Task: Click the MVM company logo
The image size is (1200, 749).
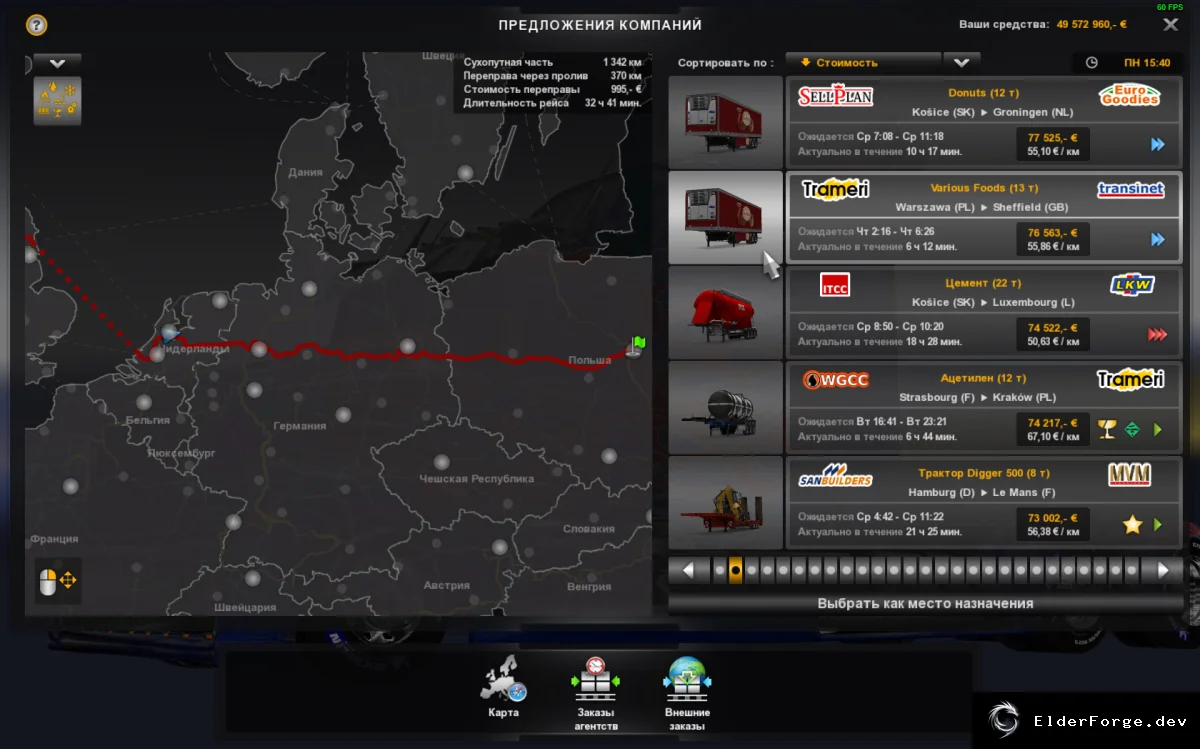Action: click(1130, 474)
